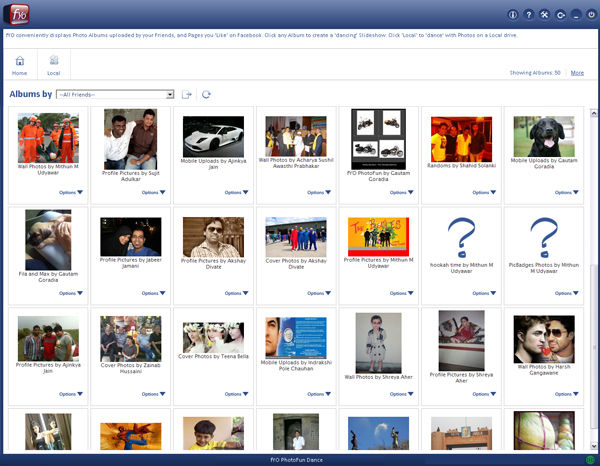Expand Options for Randoms by Shahid Solanki
This screenshot has height=466, width=600.
(484, 192)
